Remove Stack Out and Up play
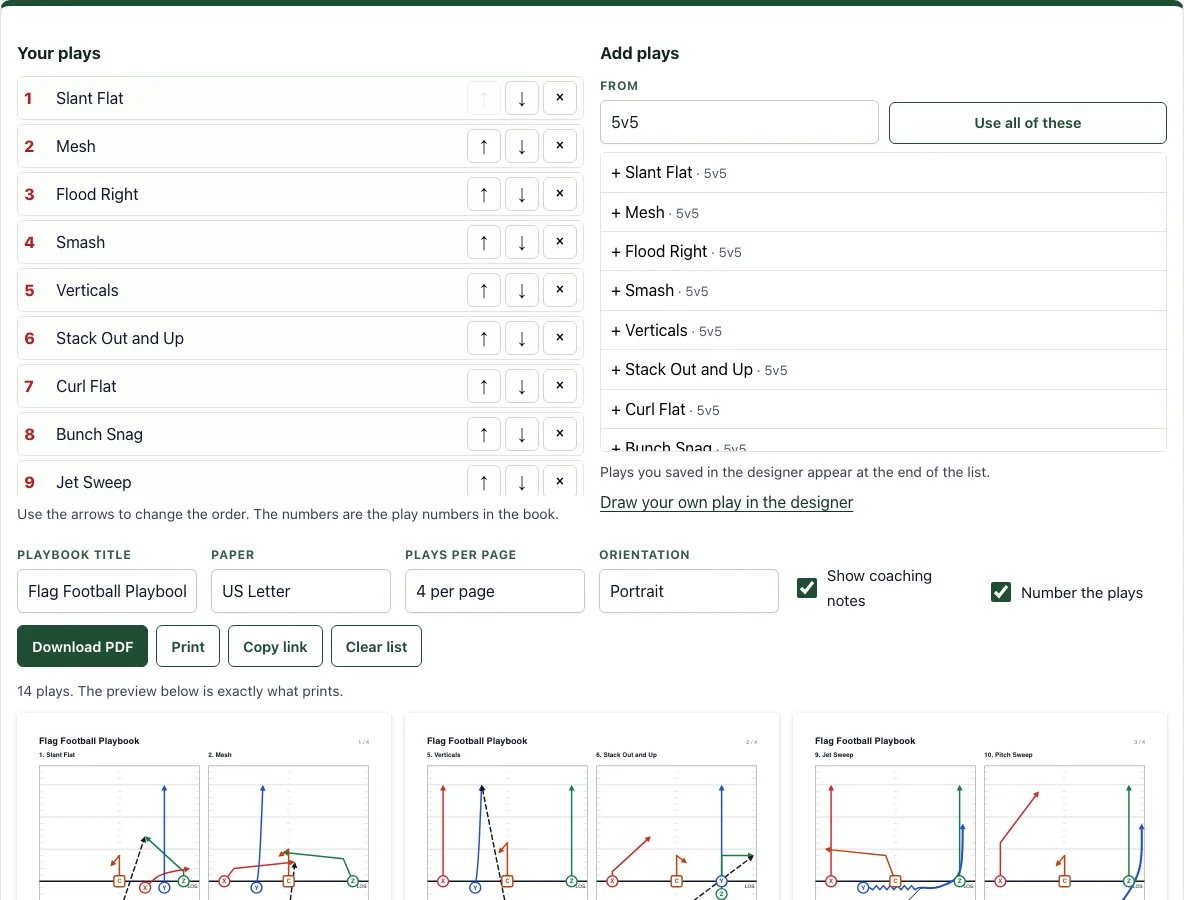The width and height of the screenshot is (1184, 900). point(560,338)
